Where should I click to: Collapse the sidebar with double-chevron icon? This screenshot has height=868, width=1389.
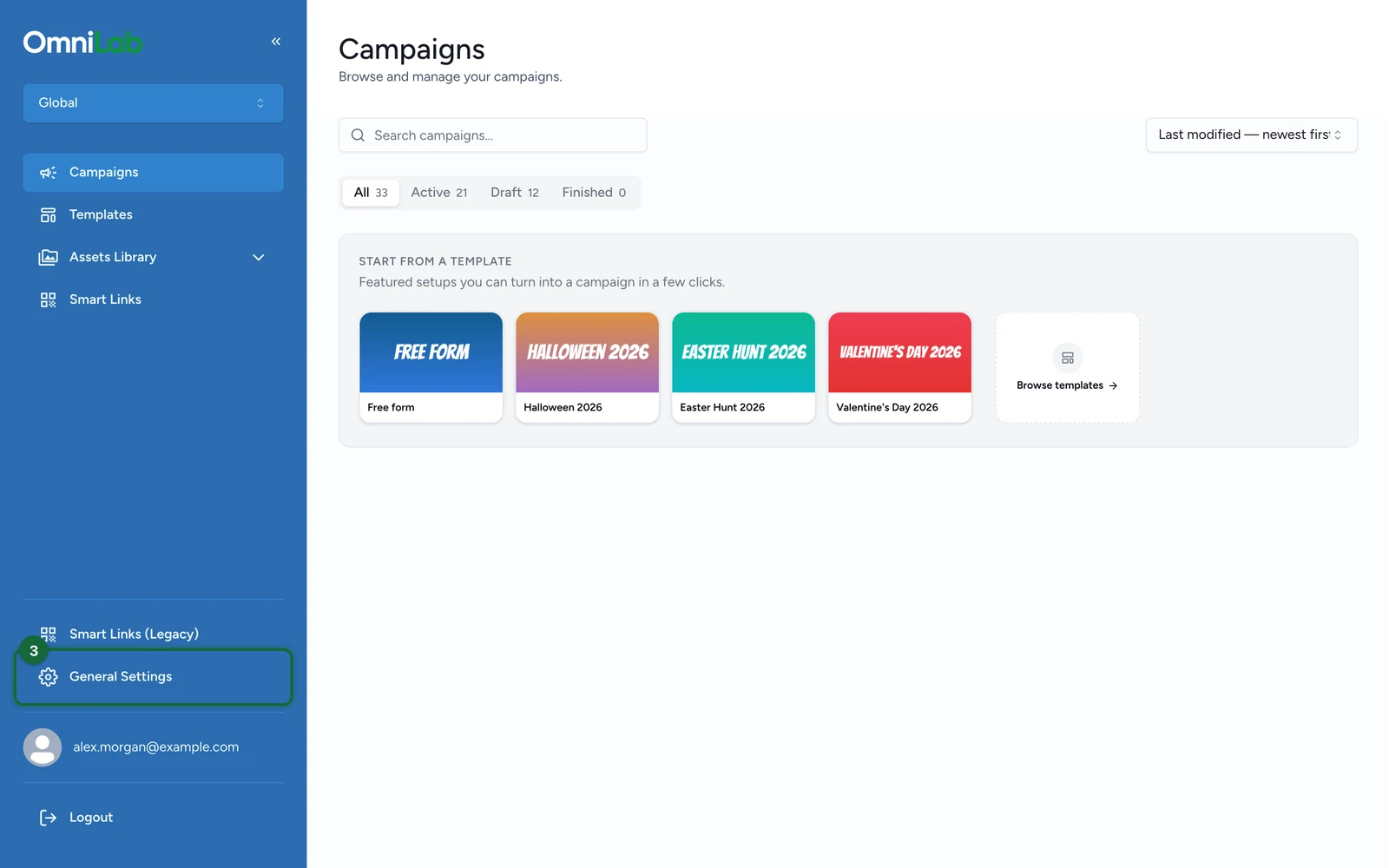point(276,42)
